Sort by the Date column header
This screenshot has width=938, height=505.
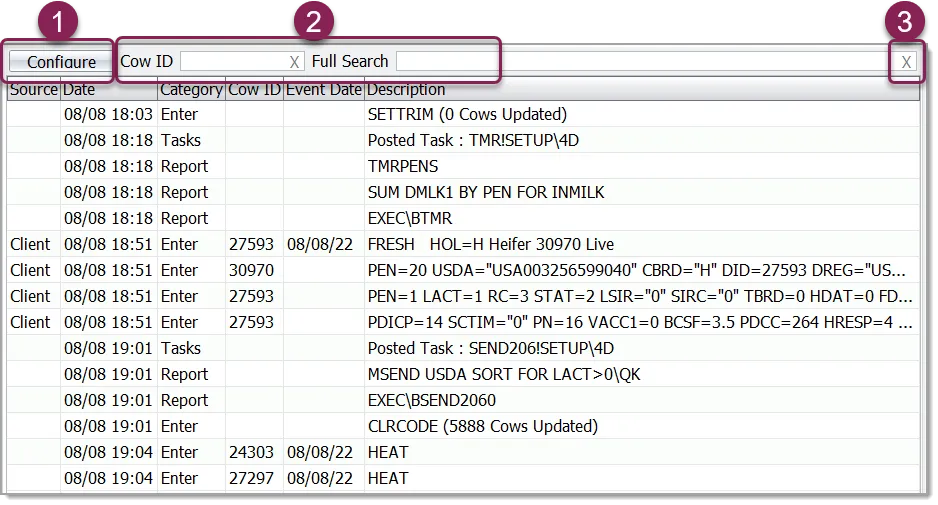(109, 90)
